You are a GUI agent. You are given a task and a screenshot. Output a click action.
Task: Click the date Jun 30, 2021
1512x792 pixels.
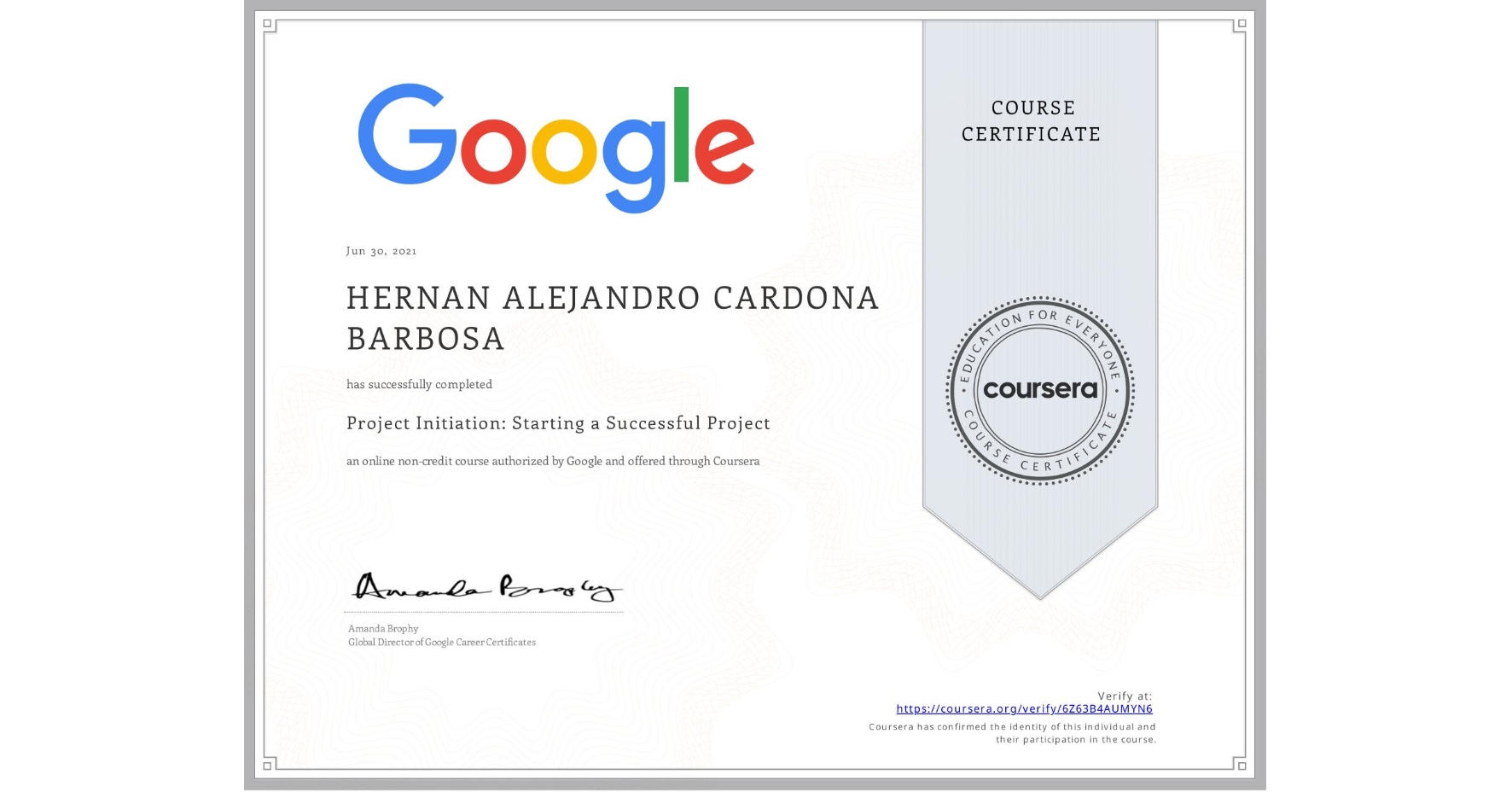point(381,250)
